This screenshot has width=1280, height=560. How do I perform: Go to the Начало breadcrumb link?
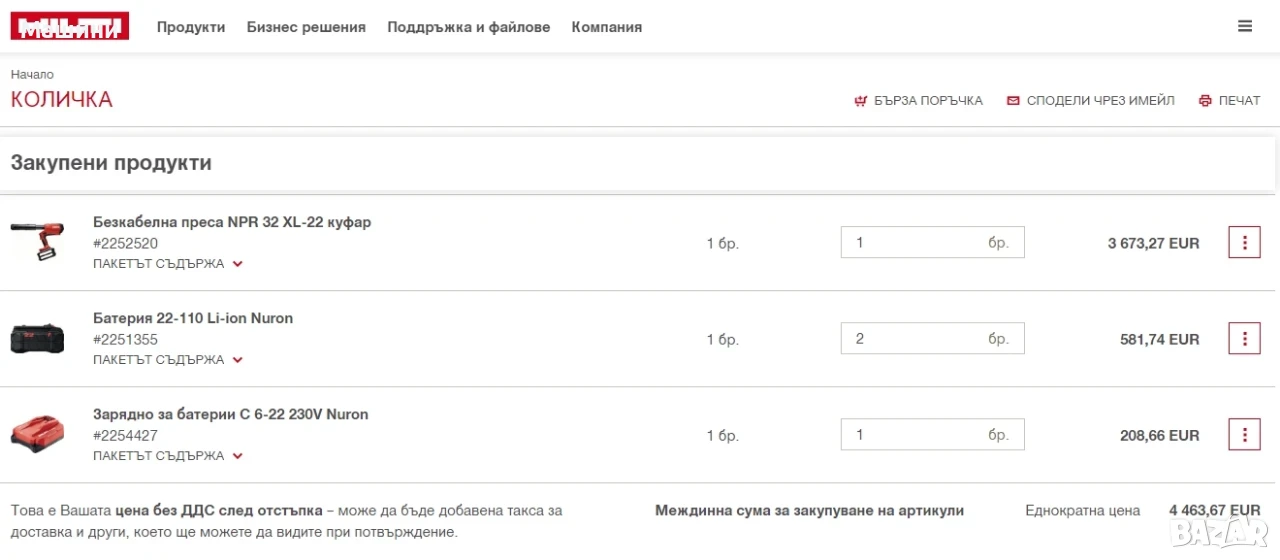click(32, 75)
